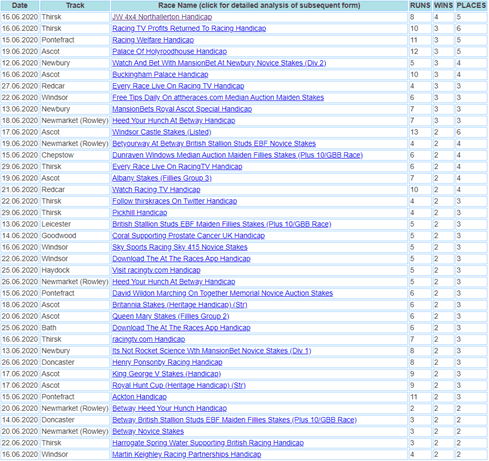Open the Bath Download The At The Races App Handicap
Screen dimensions: 489x461
pos(181,328)
